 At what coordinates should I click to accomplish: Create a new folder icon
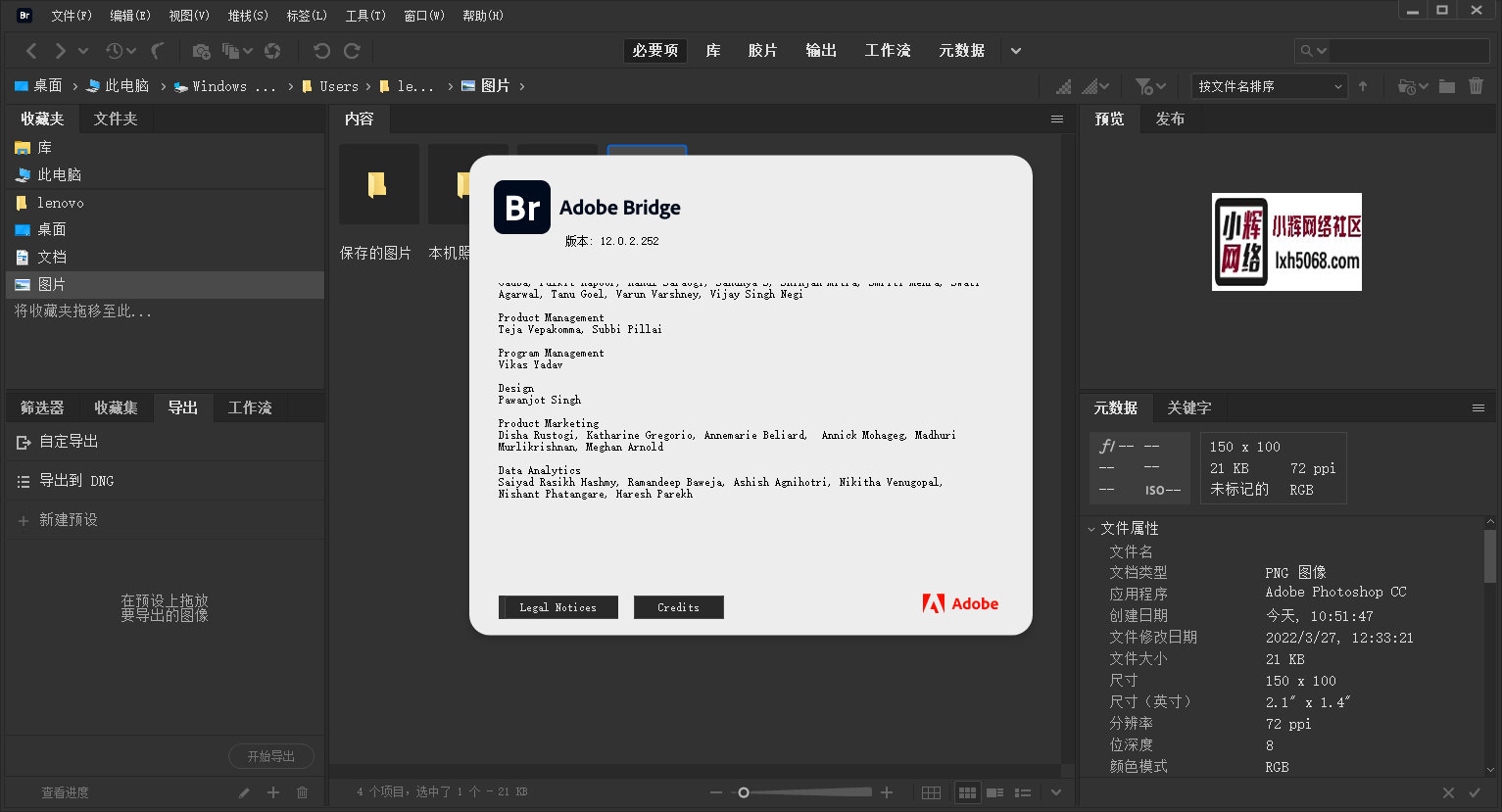pos(1447,87)
